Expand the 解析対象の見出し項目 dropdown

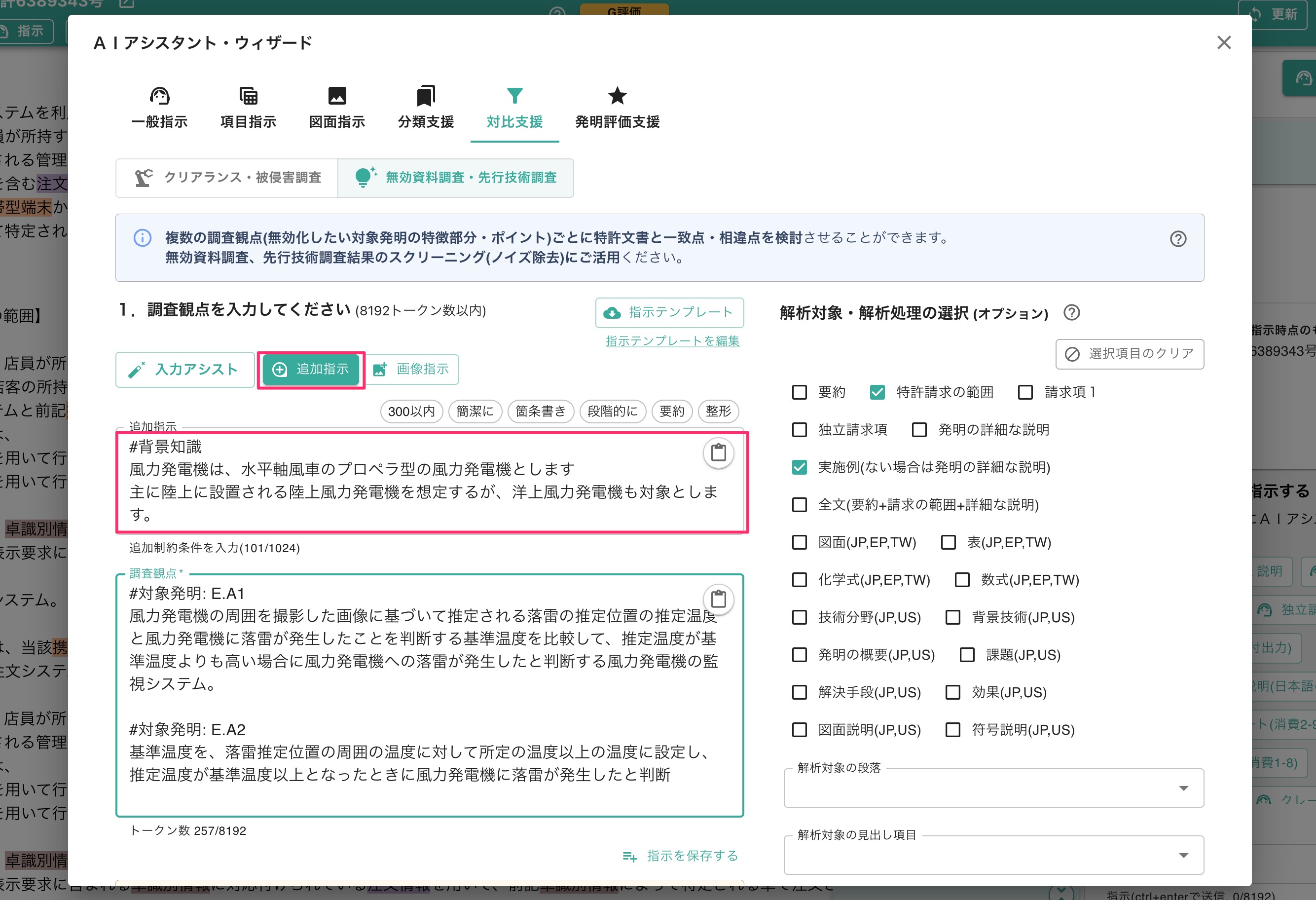click(x=993, y=855)
